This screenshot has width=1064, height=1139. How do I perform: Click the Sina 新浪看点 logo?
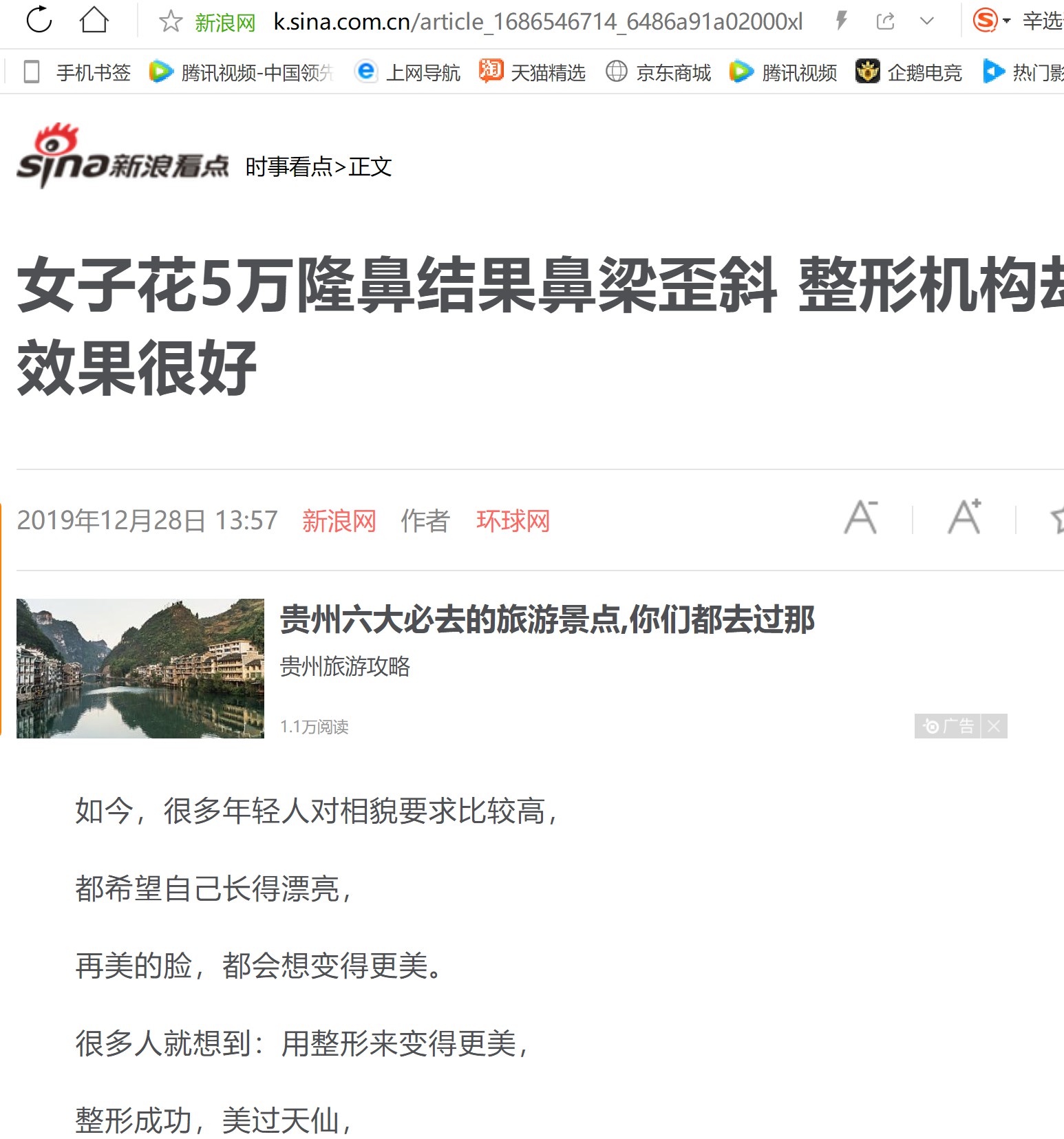tap(123, 156)
